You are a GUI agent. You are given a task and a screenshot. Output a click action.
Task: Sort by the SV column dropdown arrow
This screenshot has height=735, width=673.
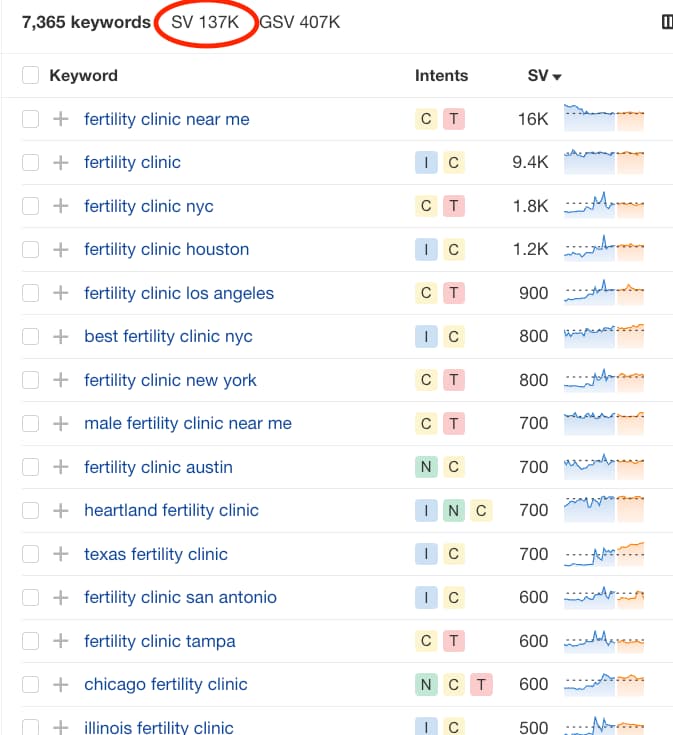557,76
